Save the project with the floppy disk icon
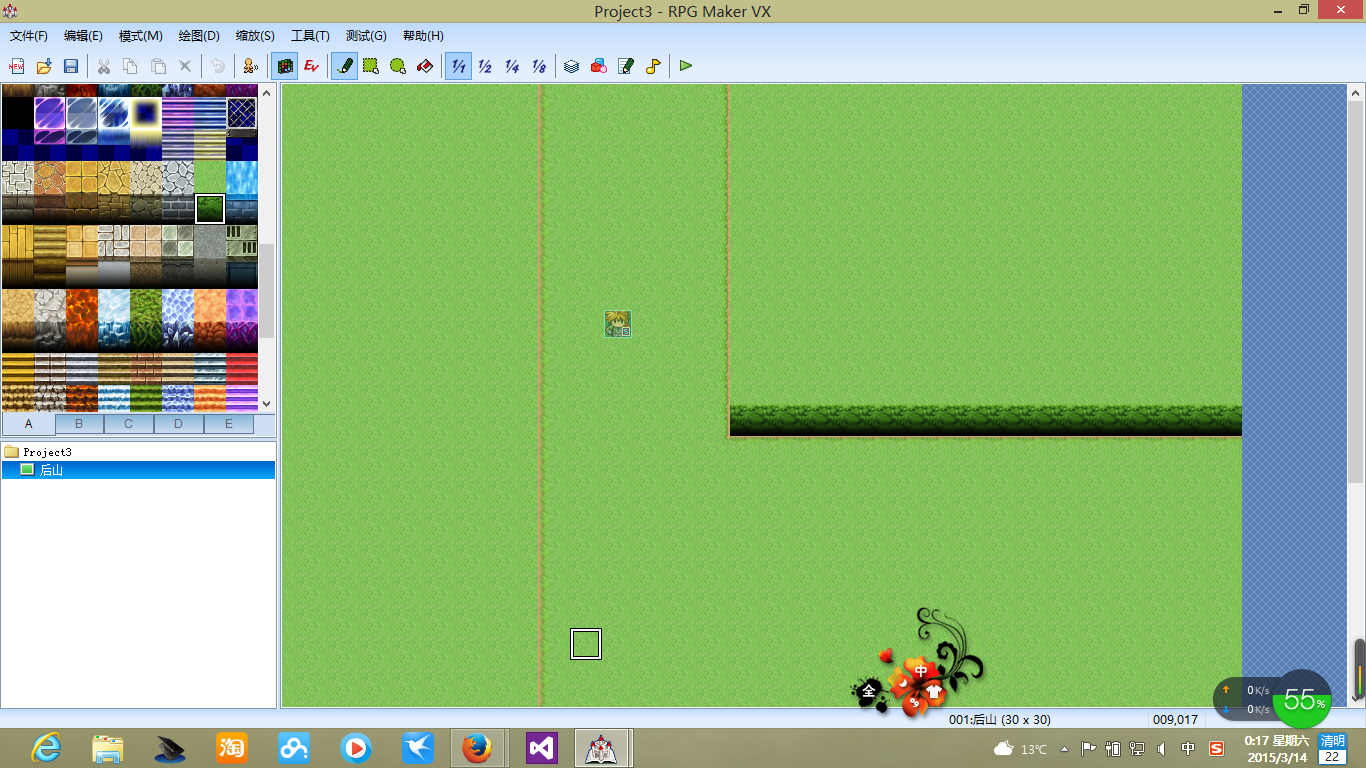Image resolution: width=1366 pixels, height=768 pixels. pos(71,66)
